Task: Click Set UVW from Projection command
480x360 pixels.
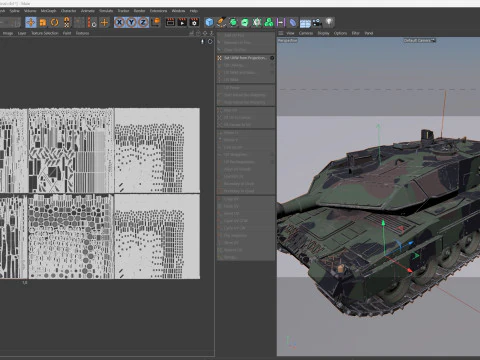Action: point(245,58)
